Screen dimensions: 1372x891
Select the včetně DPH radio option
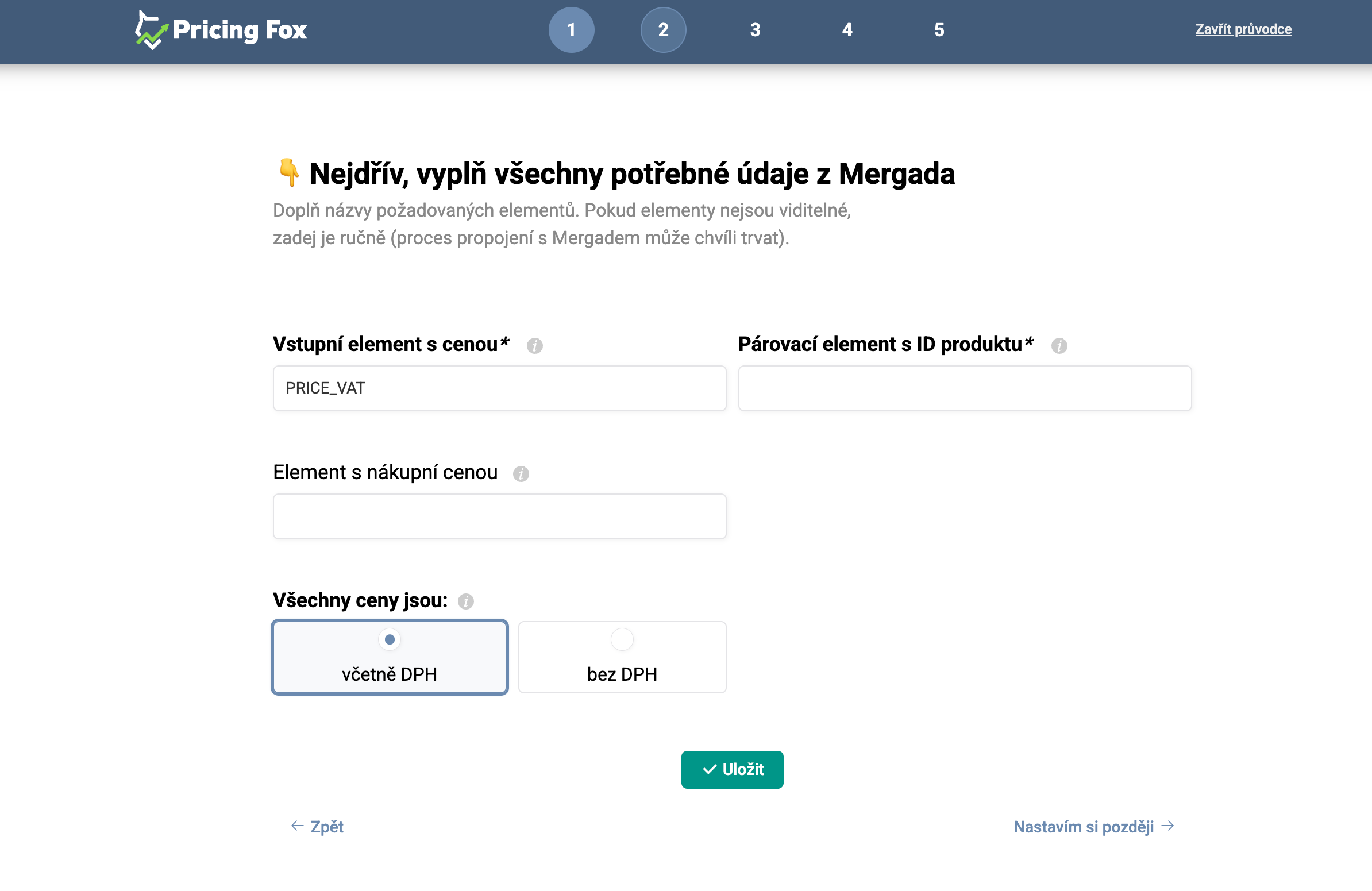point(390,639)
